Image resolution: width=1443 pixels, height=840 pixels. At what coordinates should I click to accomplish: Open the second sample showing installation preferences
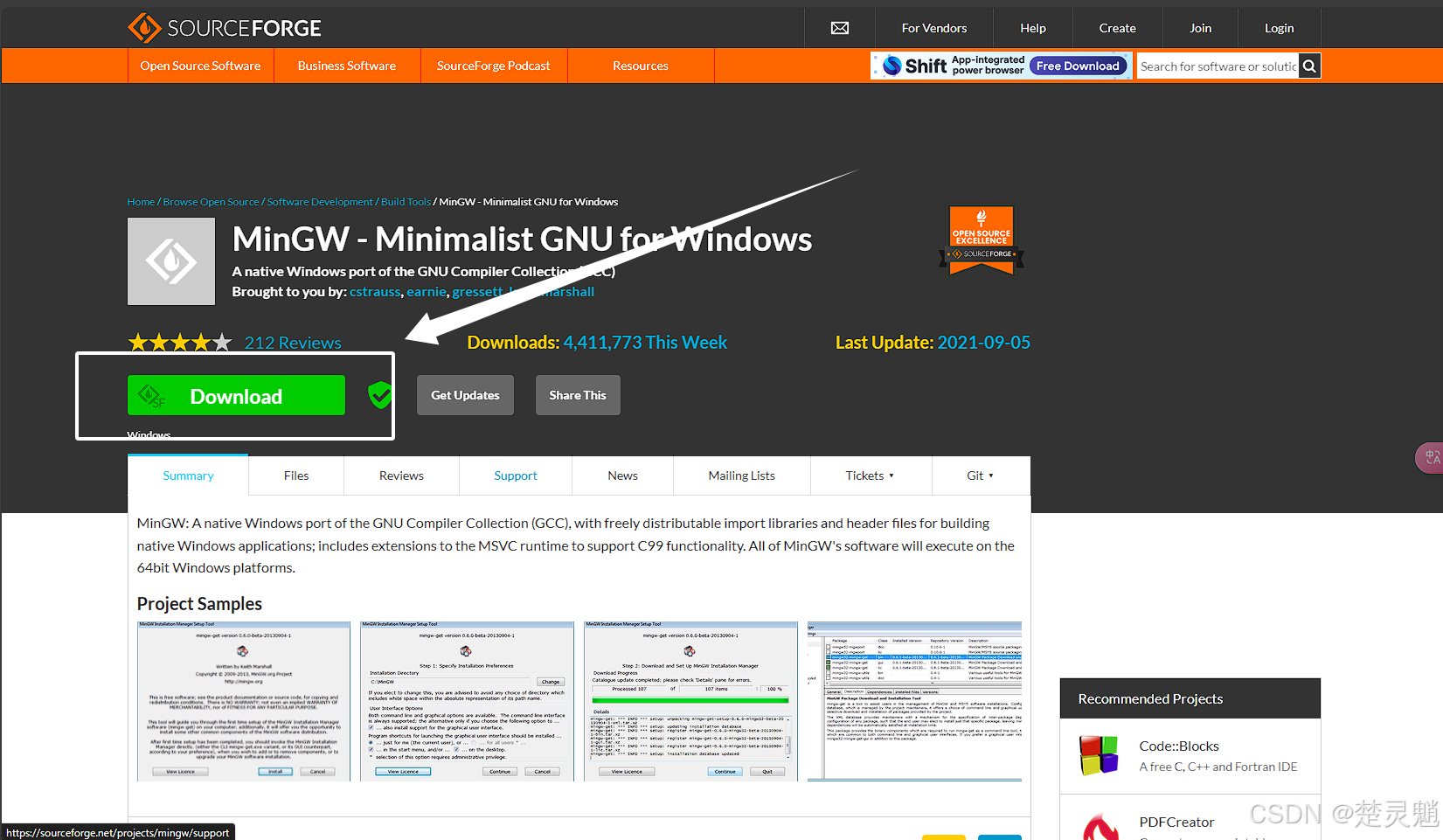click(x=467, y=701)
